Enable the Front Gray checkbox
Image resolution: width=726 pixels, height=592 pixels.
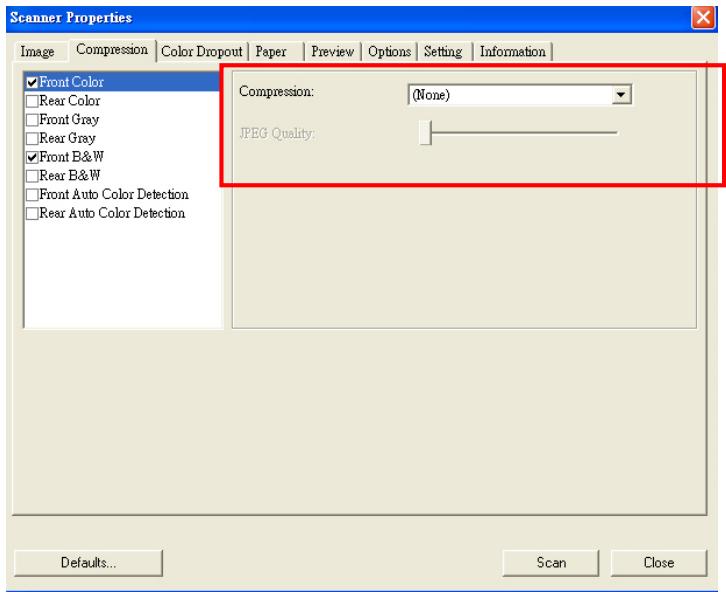pyautogui.click(x=32, y=119)
